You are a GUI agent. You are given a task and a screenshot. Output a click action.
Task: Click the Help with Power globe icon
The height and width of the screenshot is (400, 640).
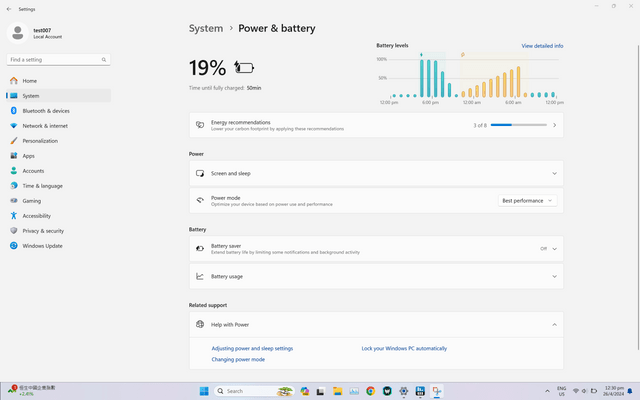[x=200, y=324]
